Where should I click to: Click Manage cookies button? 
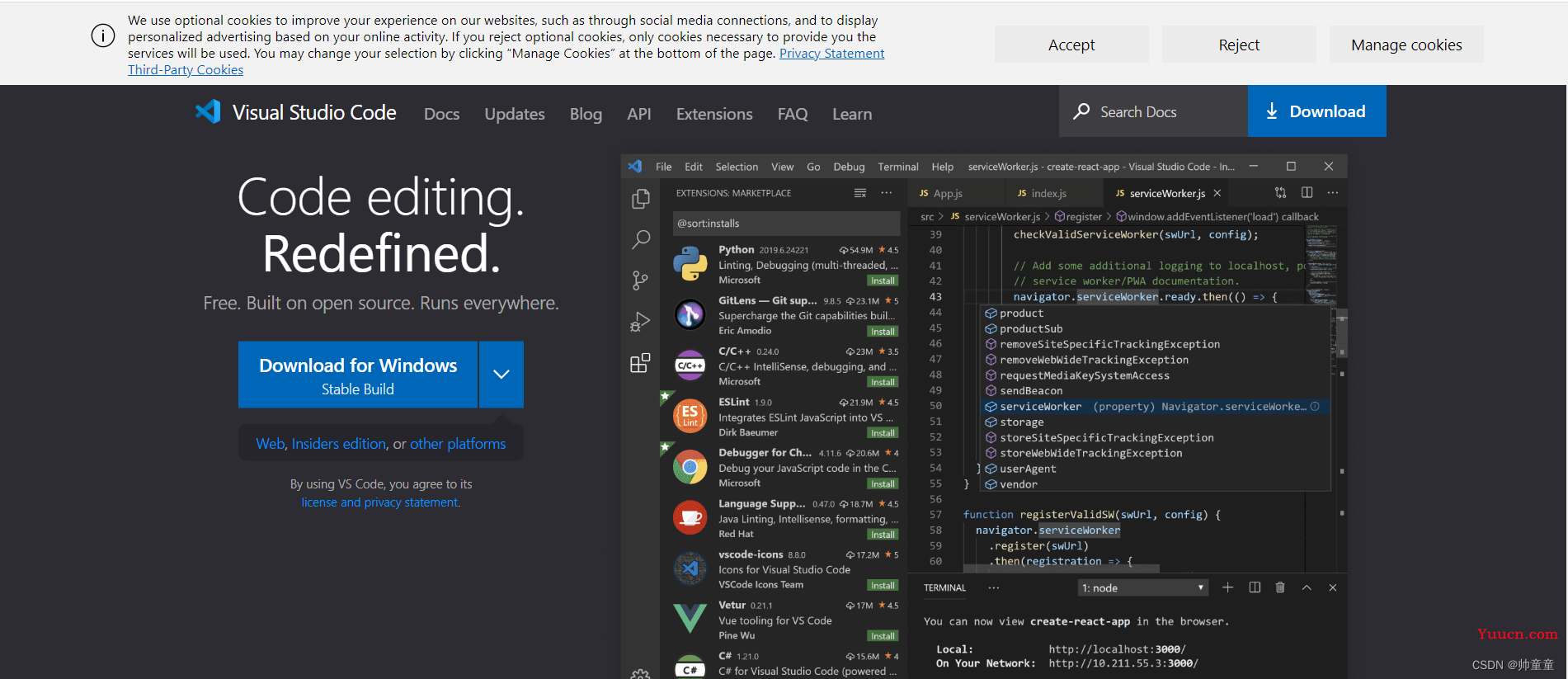[x=1406, y=45]
